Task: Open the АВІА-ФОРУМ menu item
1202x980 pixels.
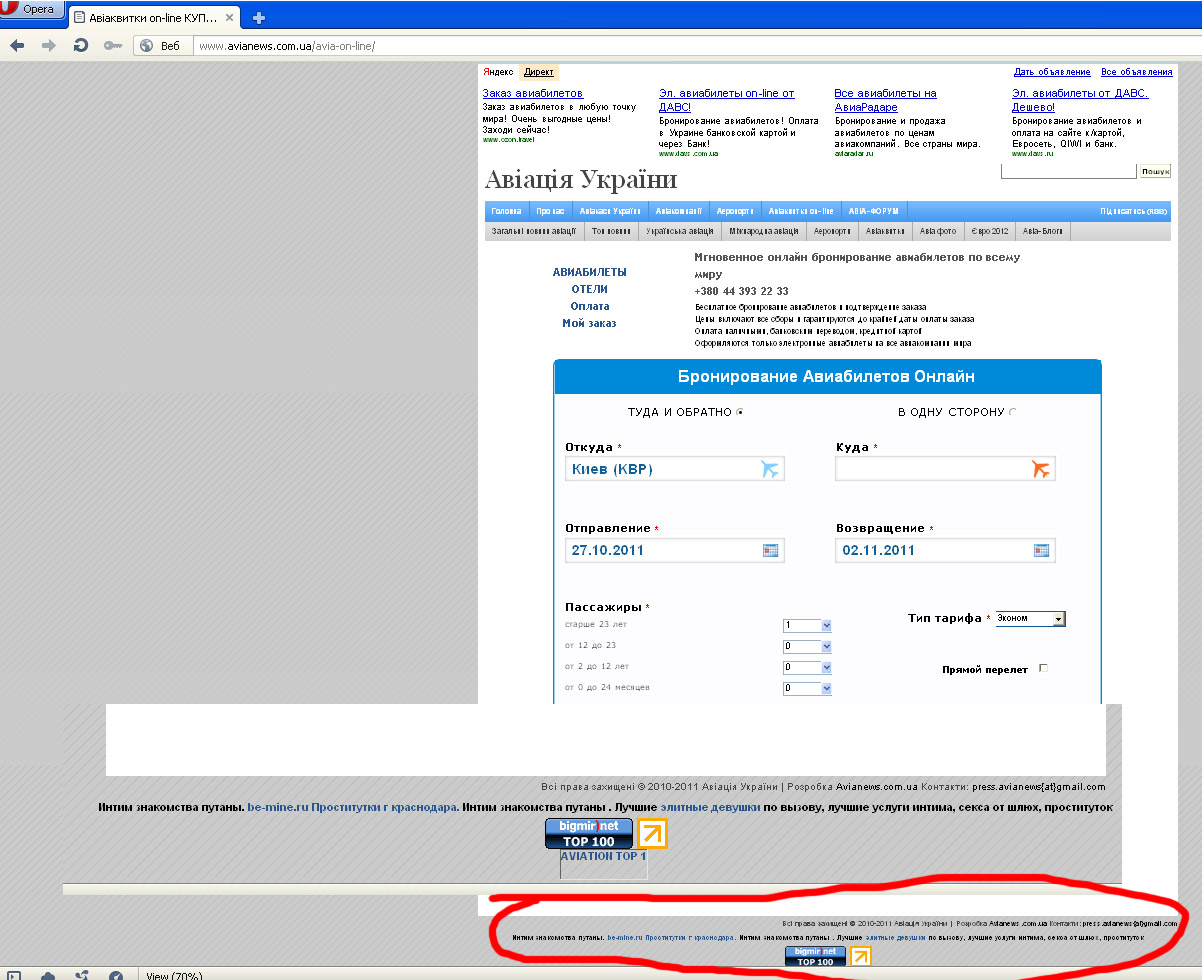Action: coord(873,211)
